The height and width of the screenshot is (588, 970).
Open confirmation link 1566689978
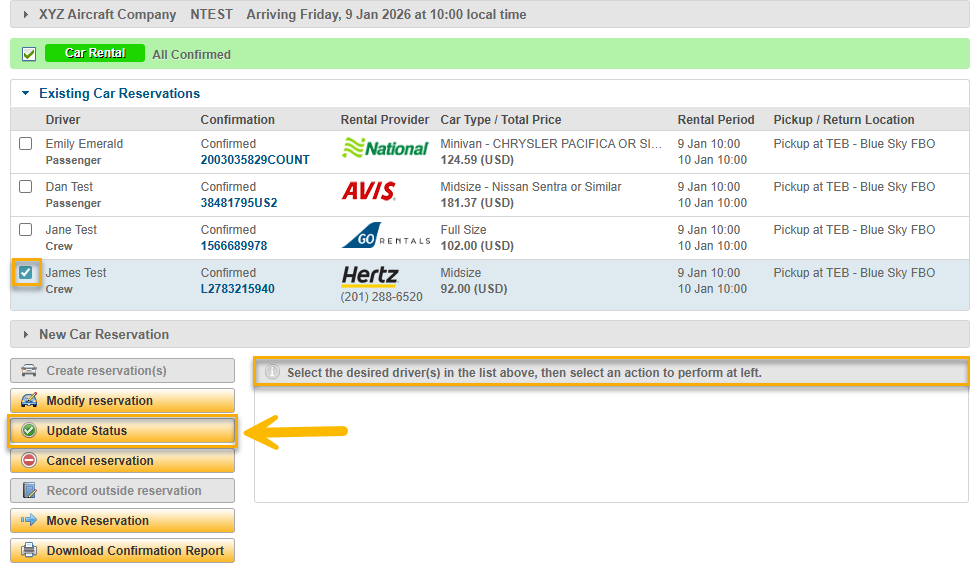click(234, 246)
